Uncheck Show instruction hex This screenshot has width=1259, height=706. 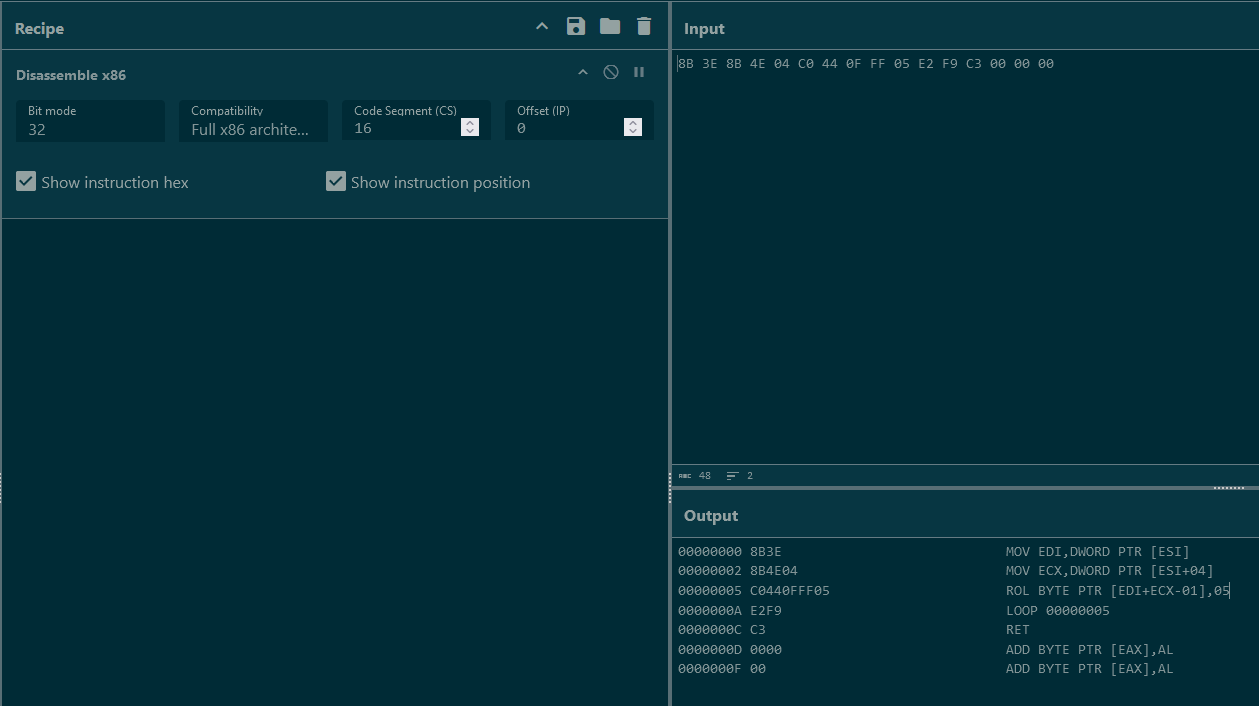26,182
